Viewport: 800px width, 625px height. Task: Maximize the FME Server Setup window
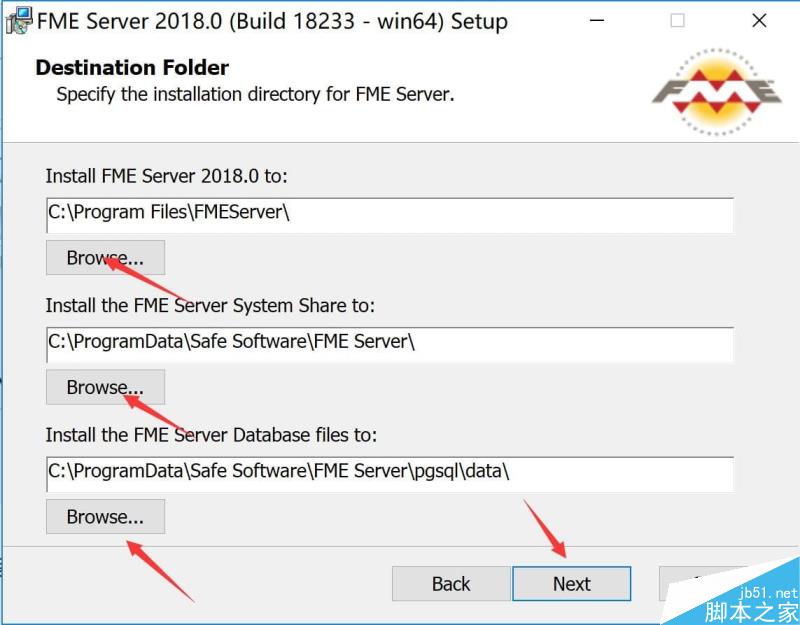point(677,20)
